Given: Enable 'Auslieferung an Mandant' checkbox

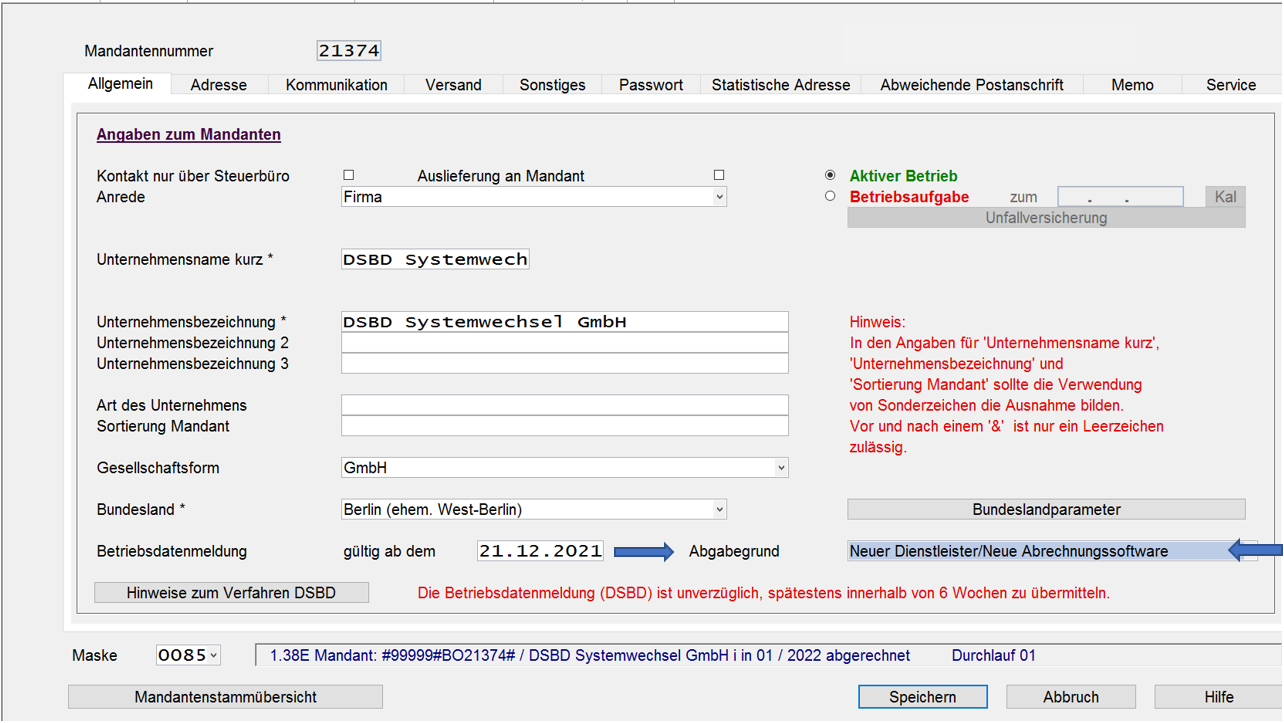Looking at the screenshot, I should pos(718,176).
